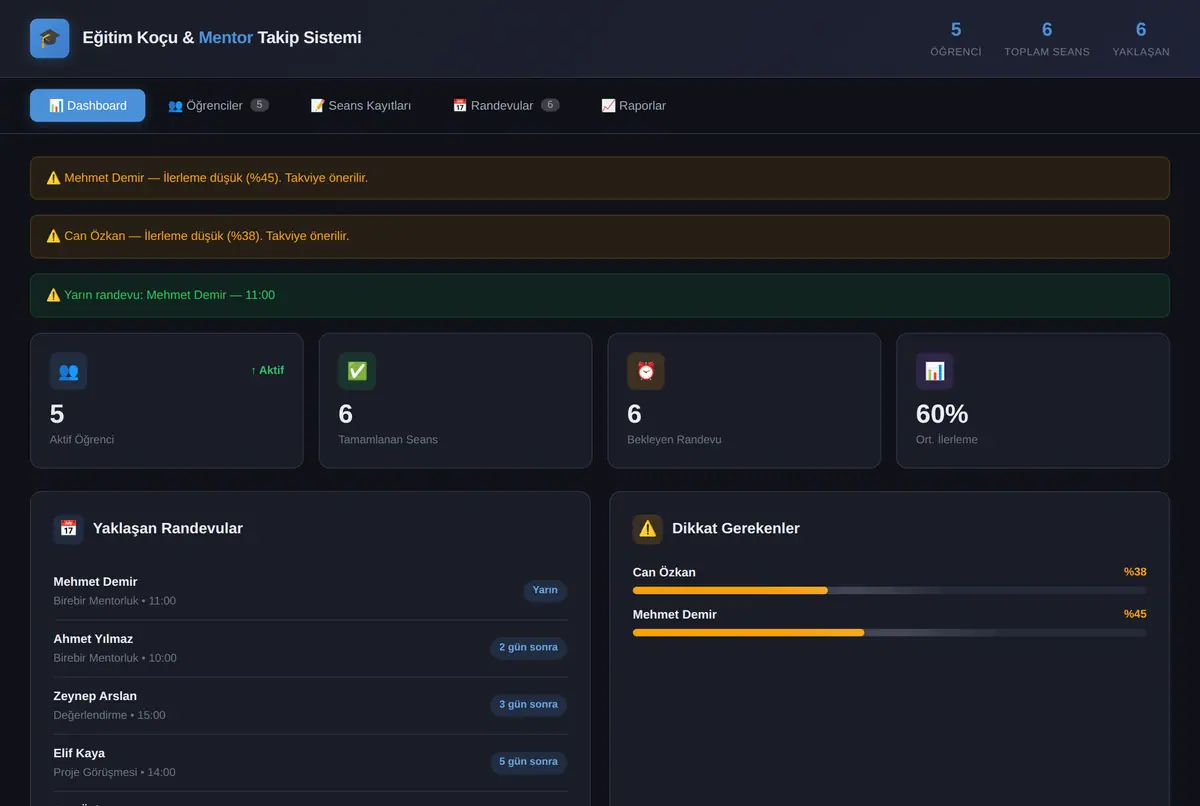Click the Yarın randevu alert banner
Image resolution: width=1200 pixels, height=806 pixels.
point(600,295)
